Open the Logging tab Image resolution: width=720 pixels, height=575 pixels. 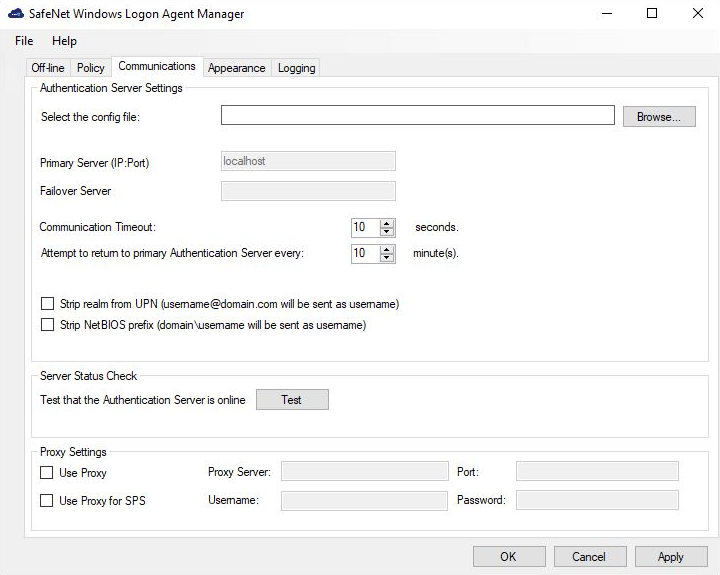pos(296,68)
